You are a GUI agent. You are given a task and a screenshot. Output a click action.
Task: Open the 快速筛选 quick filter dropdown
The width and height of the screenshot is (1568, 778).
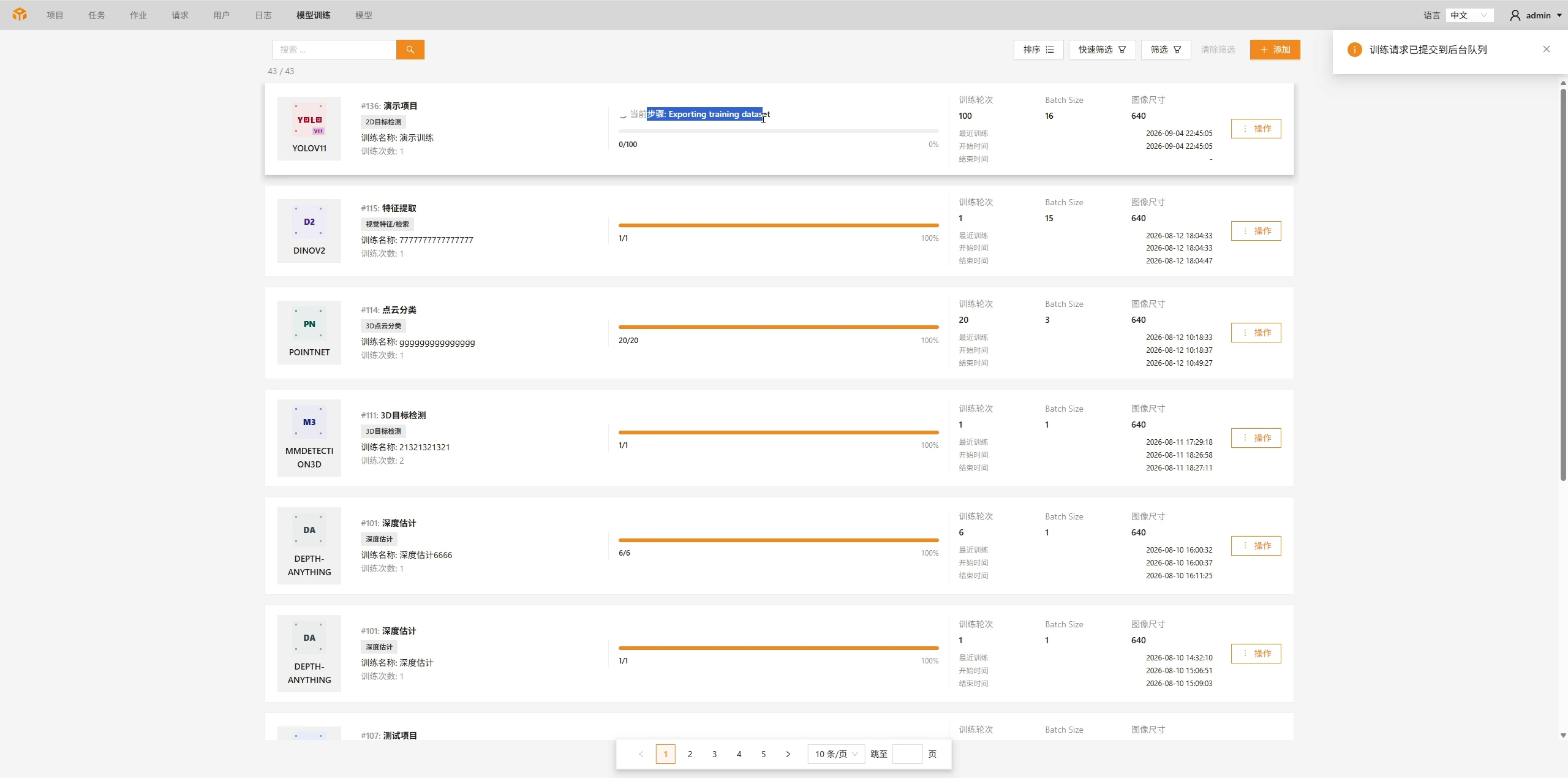(x=1102, y=50)
